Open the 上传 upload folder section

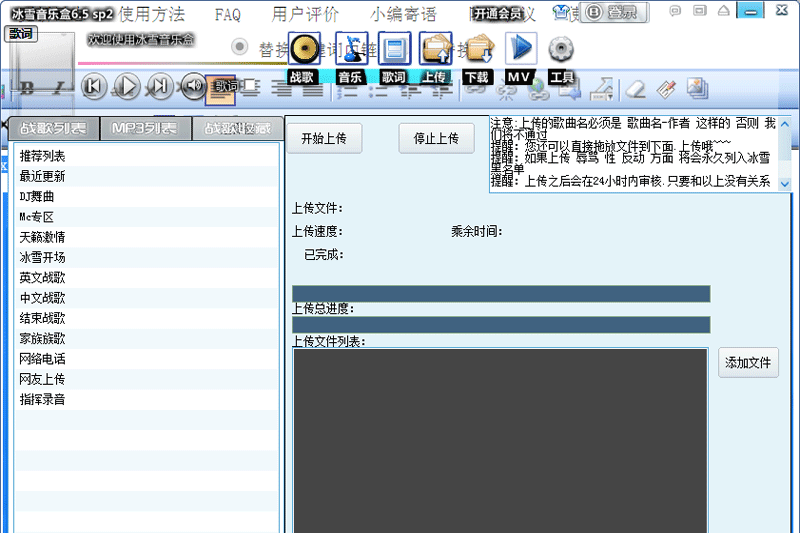point(435,49)
